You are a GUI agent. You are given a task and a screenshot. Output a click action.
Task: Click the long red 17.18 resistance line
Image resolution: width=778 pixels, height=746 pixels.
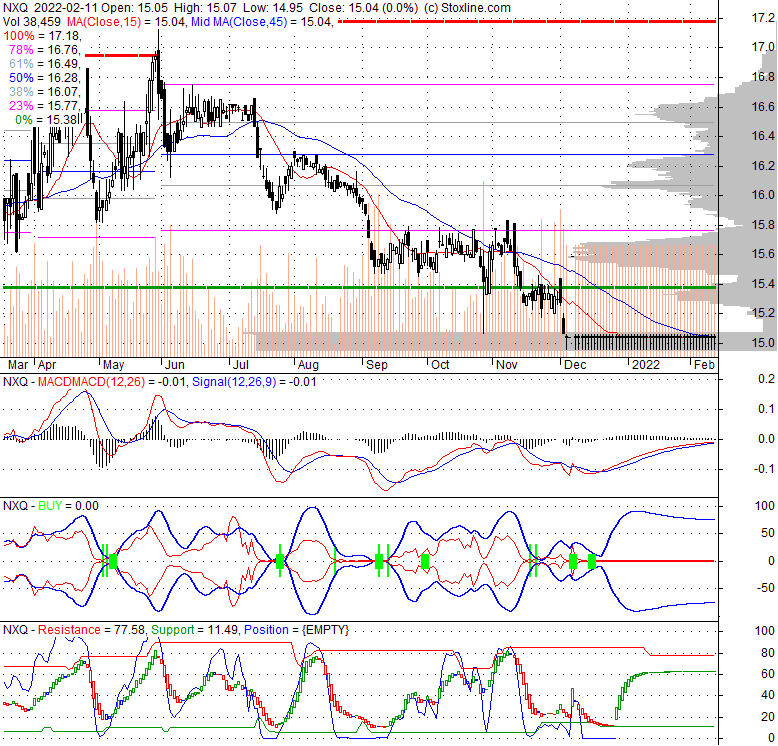tap(526, 21)
